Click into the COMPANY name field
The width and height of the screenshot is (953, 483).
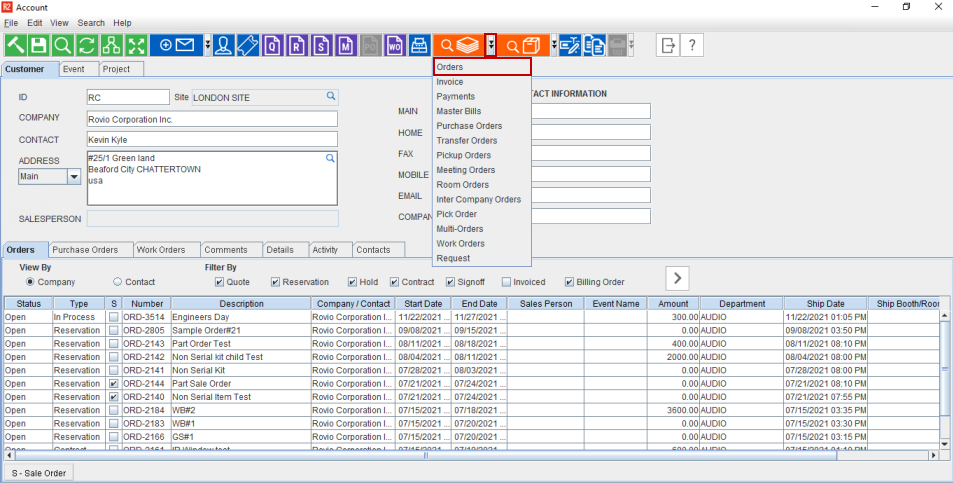[212, 119]
